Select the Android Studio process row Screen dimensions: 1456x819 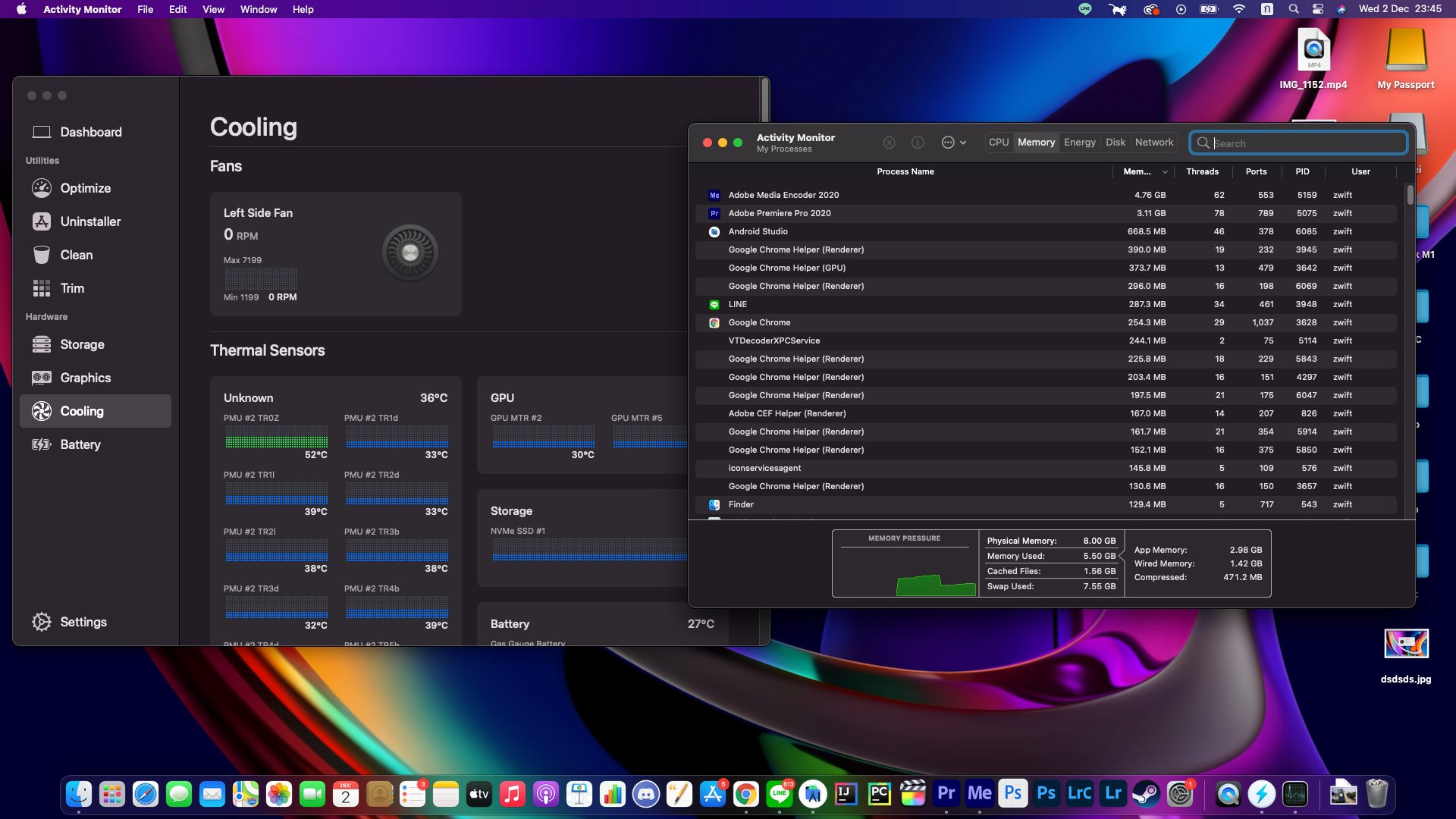(1046, 231)
